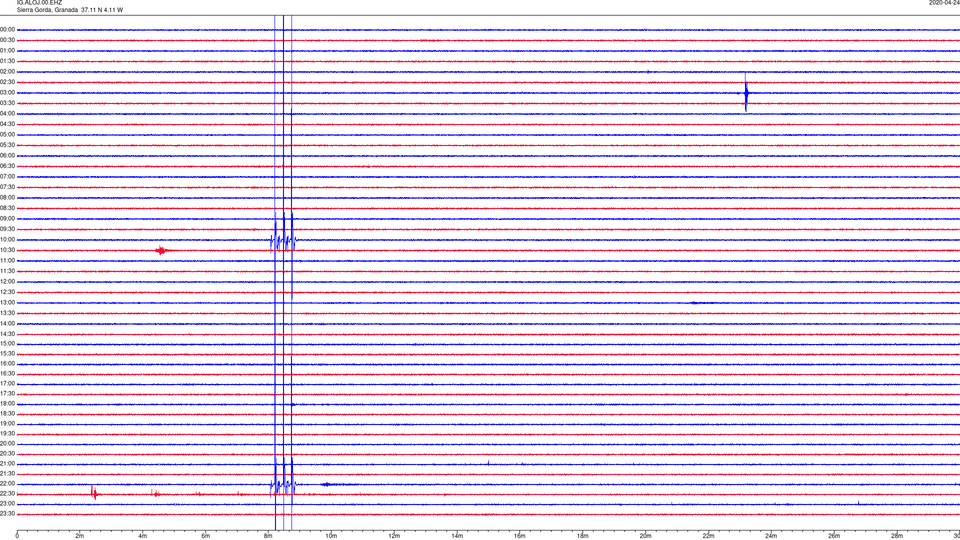
Task: Click the '28m' axis tick label
Action: [897, 536]
